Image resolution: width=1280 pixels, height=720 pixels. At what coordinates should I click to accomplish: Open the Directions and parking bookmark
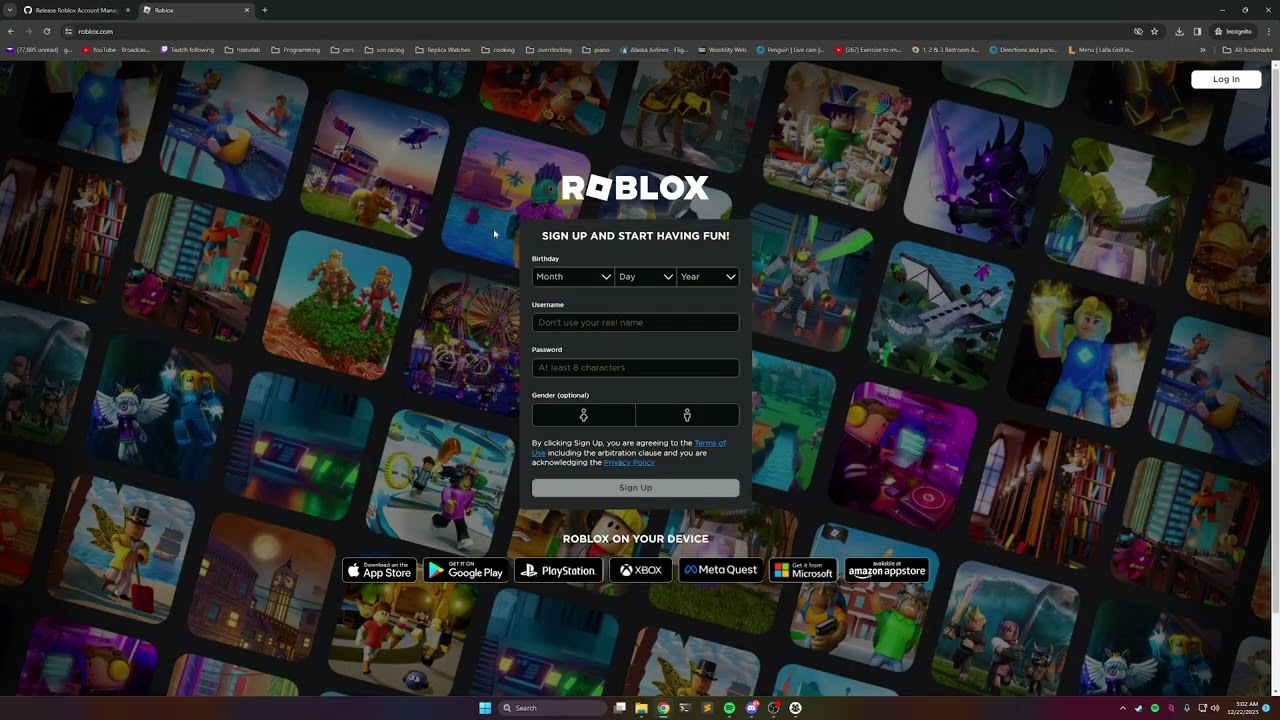pyautogui.click(x=1022, y=49)
